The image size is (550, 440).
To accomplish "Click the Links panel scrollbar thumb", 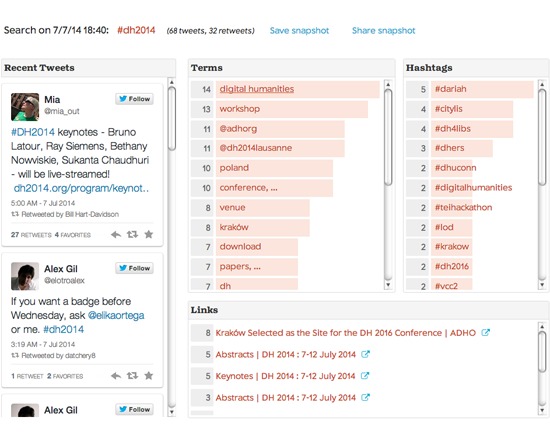I will coord(542,352).
